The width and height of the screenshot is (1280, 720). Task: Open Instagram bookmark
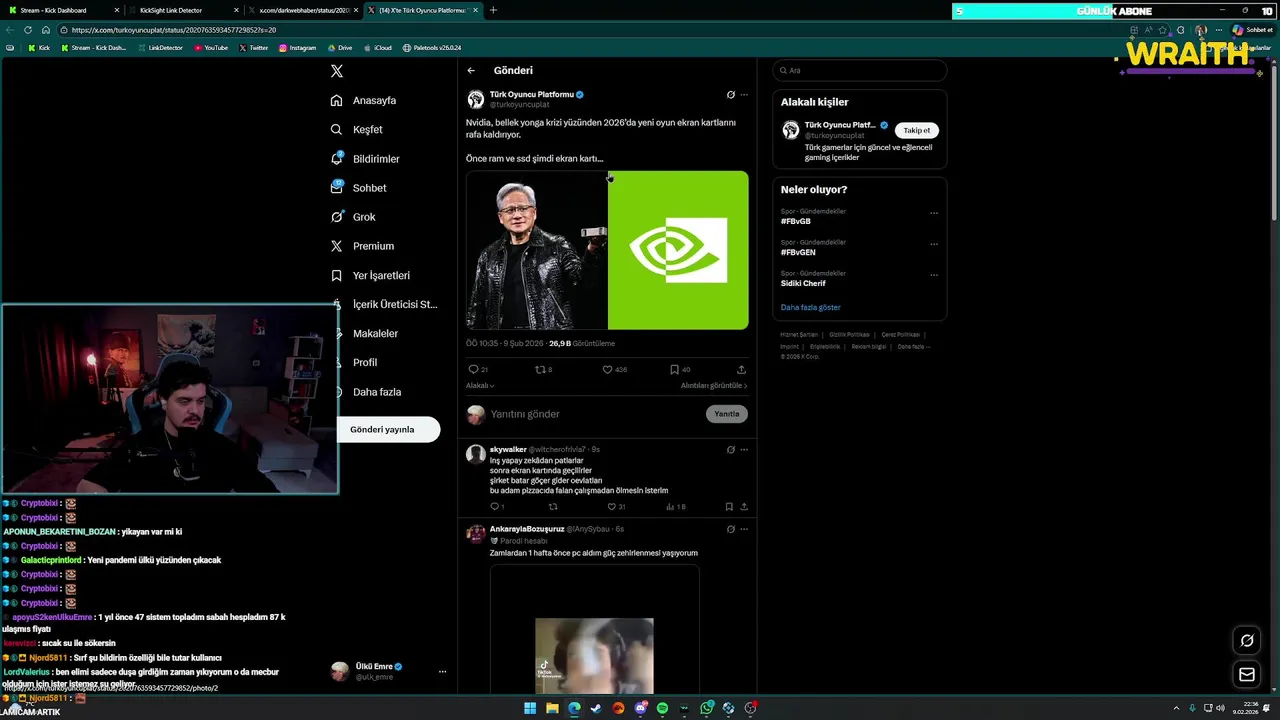click(x=297, y=48)
